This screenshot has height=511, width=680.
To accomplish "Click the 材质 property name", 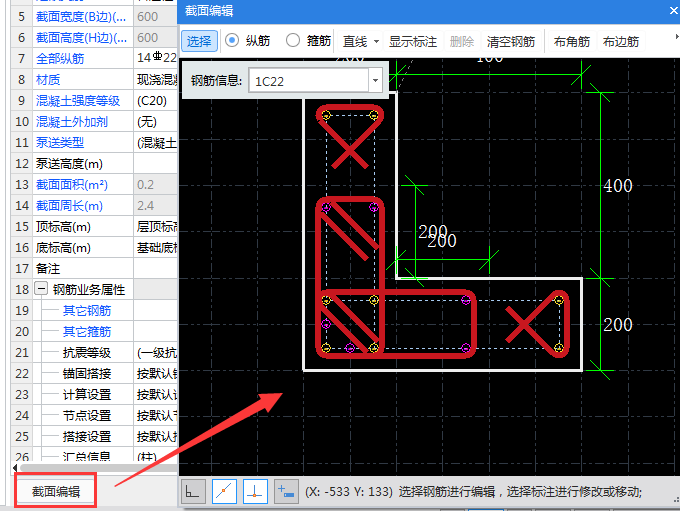I will [48, 80].
